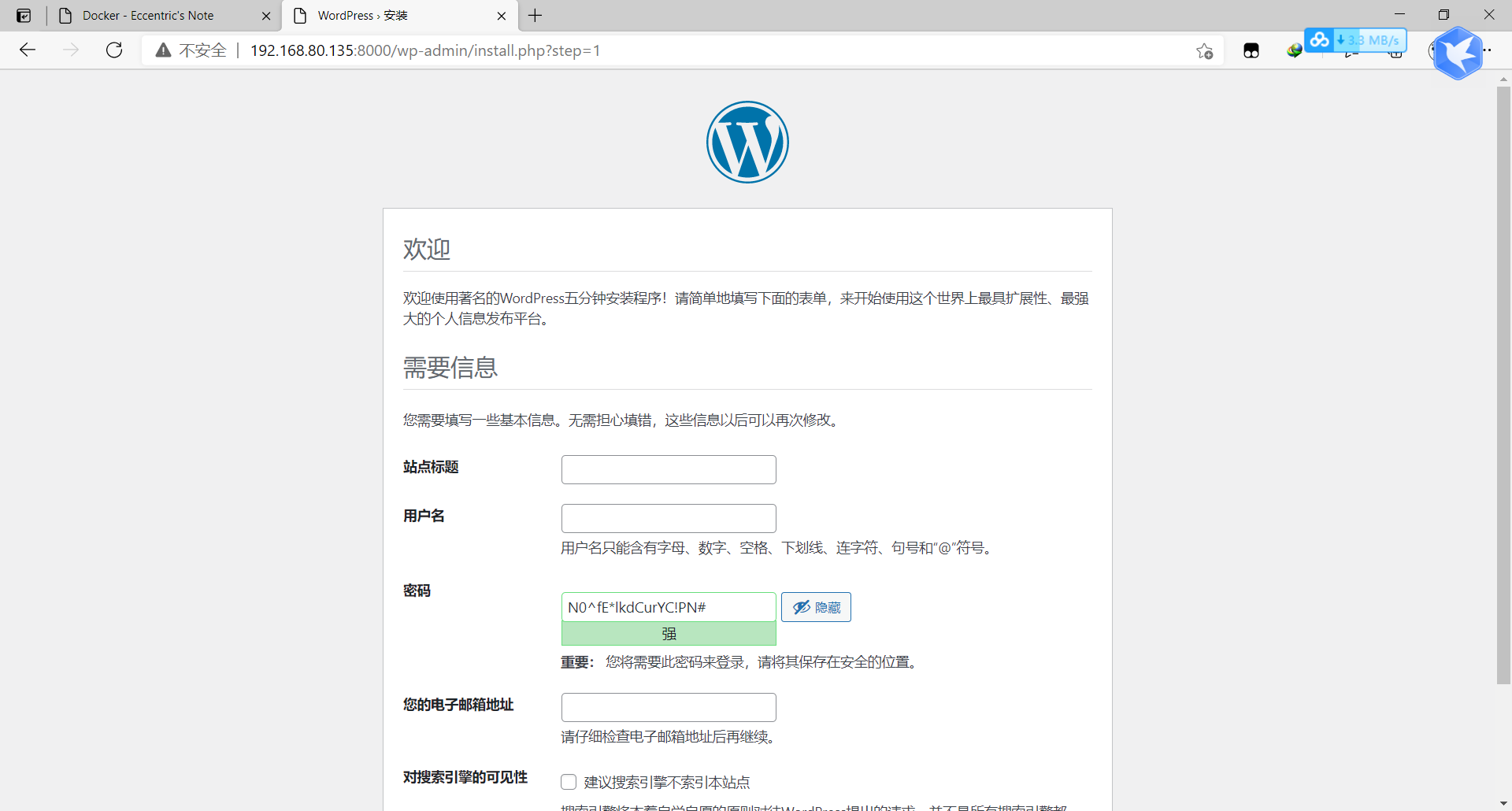Click the WordPress logo
Viewport: 1512px width, 811px height.
point(747,143)
